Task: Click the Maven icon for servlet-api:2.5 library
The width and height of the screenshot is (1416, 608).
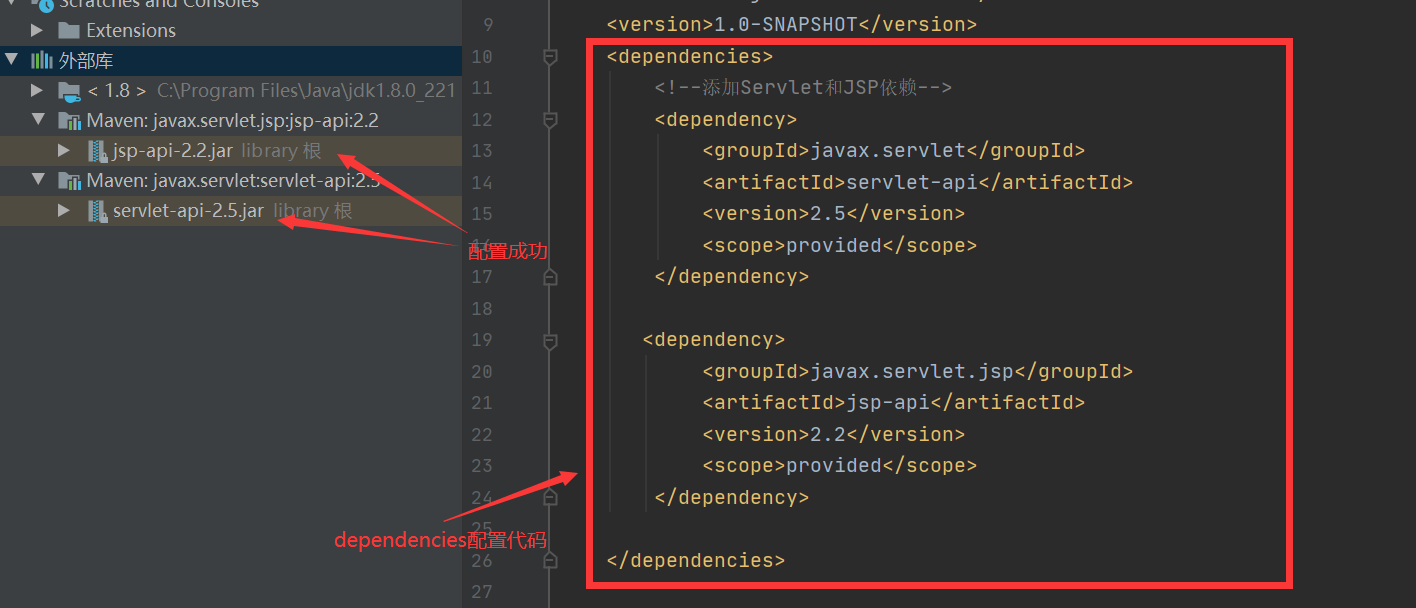Action: click(71, 181)
